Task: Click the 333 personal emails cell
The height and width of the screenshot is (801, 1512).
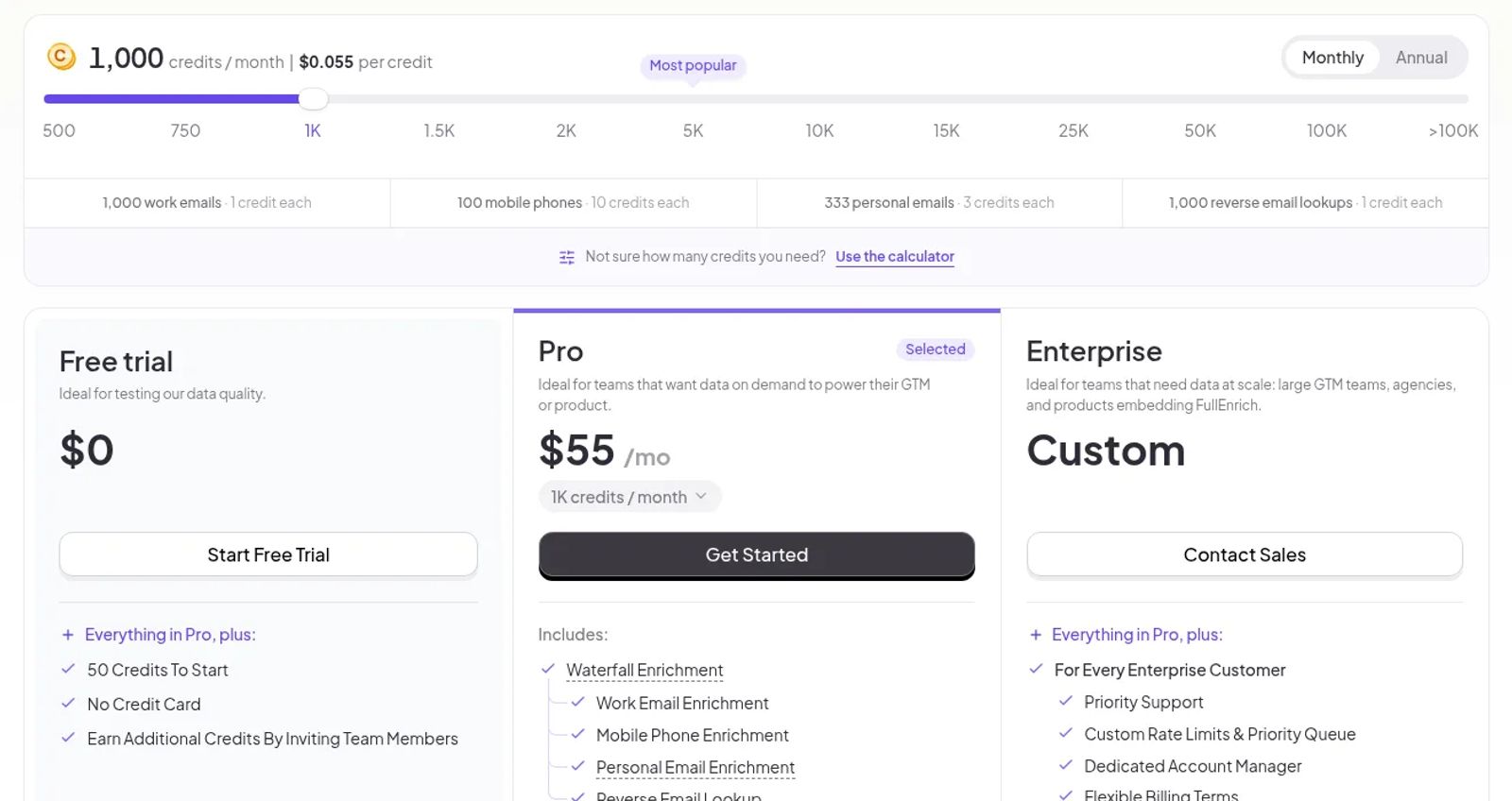Action: [x=939, y=202]
